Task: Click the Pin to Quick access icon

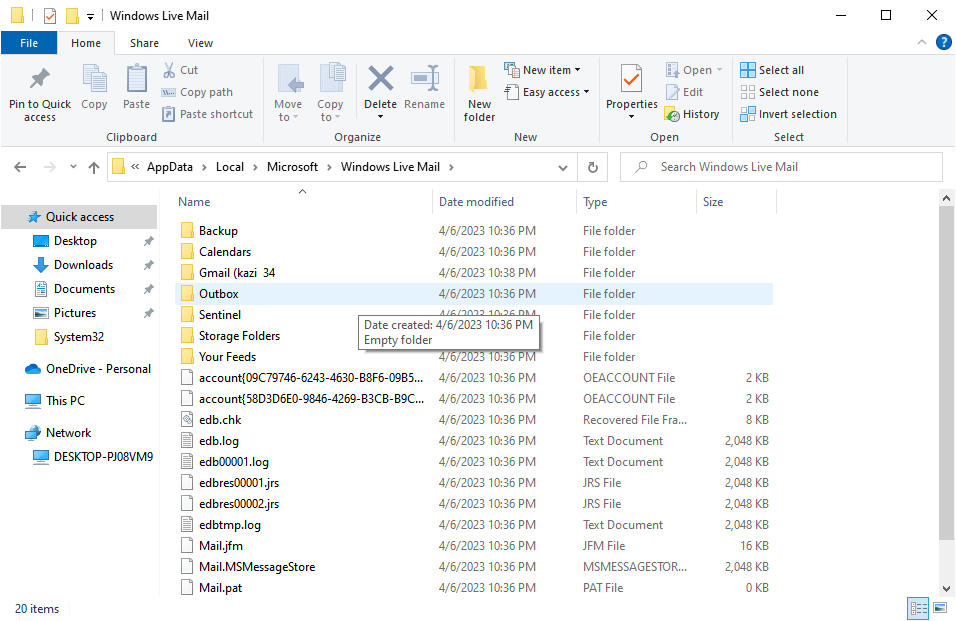Action: pos(40,79)
